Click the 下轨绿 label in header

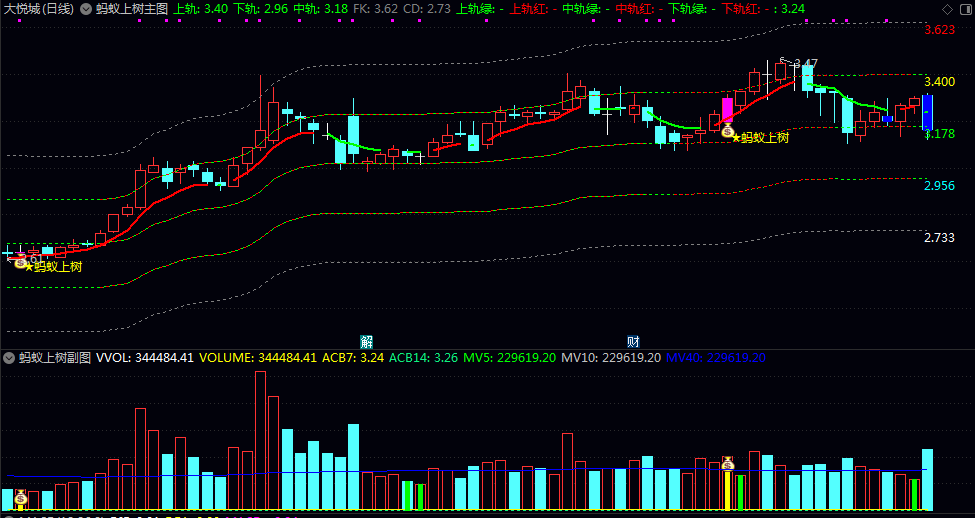[x=688, y=9]
